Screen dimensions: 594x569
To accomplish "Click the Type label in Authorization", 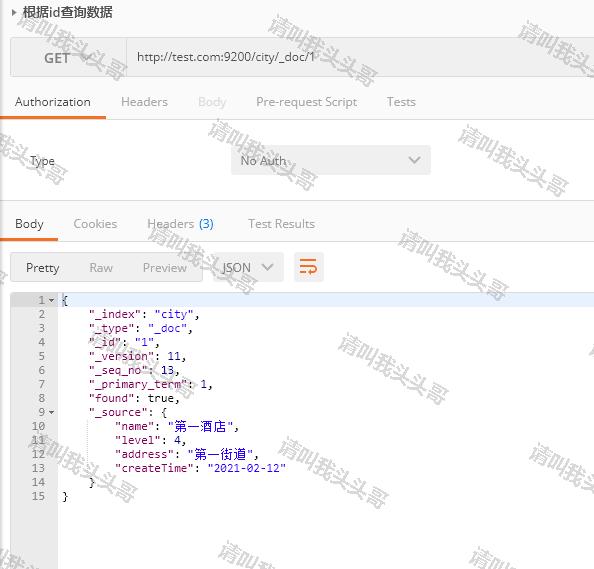I will (x=42, y=161).
